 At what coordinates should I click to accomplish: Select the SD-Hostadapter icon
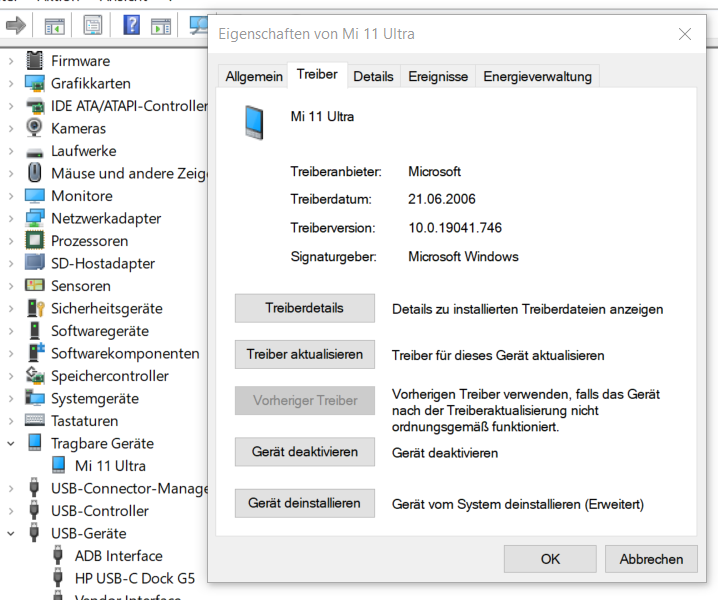coord(35,263)
